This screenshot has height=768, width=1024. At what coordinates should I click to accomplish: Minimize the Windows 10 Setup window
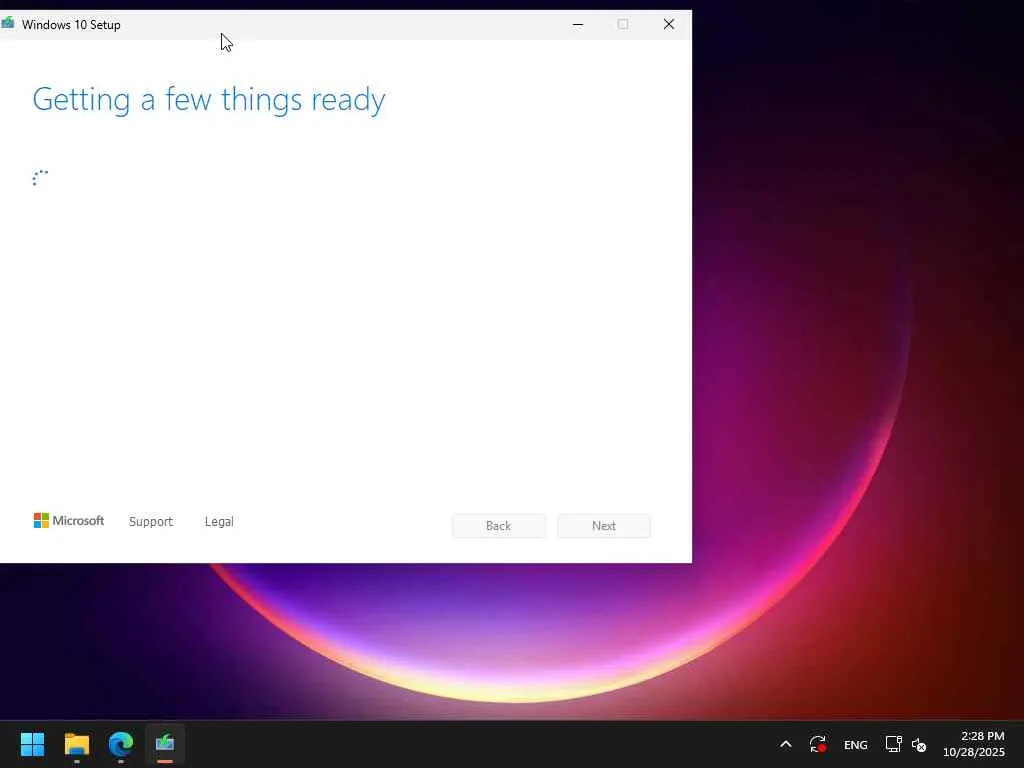pyautogui.click(x=578, y=25)
